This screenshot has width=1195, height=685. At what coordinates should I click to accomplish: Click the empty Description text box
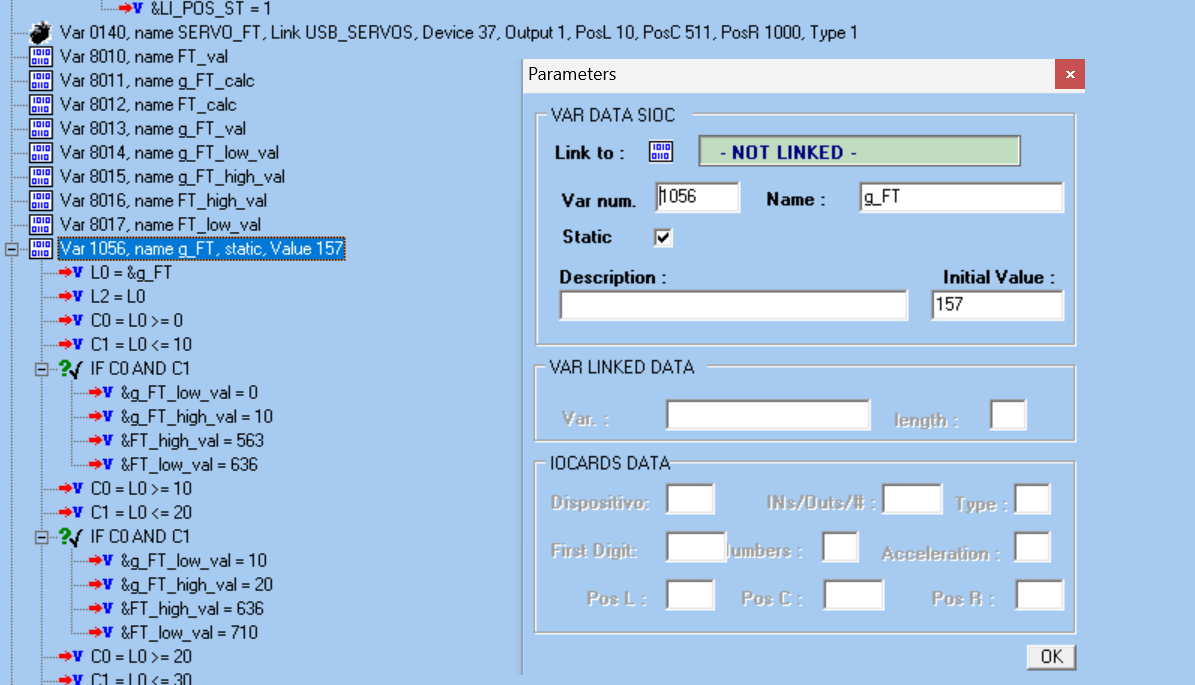pos(732,305)
